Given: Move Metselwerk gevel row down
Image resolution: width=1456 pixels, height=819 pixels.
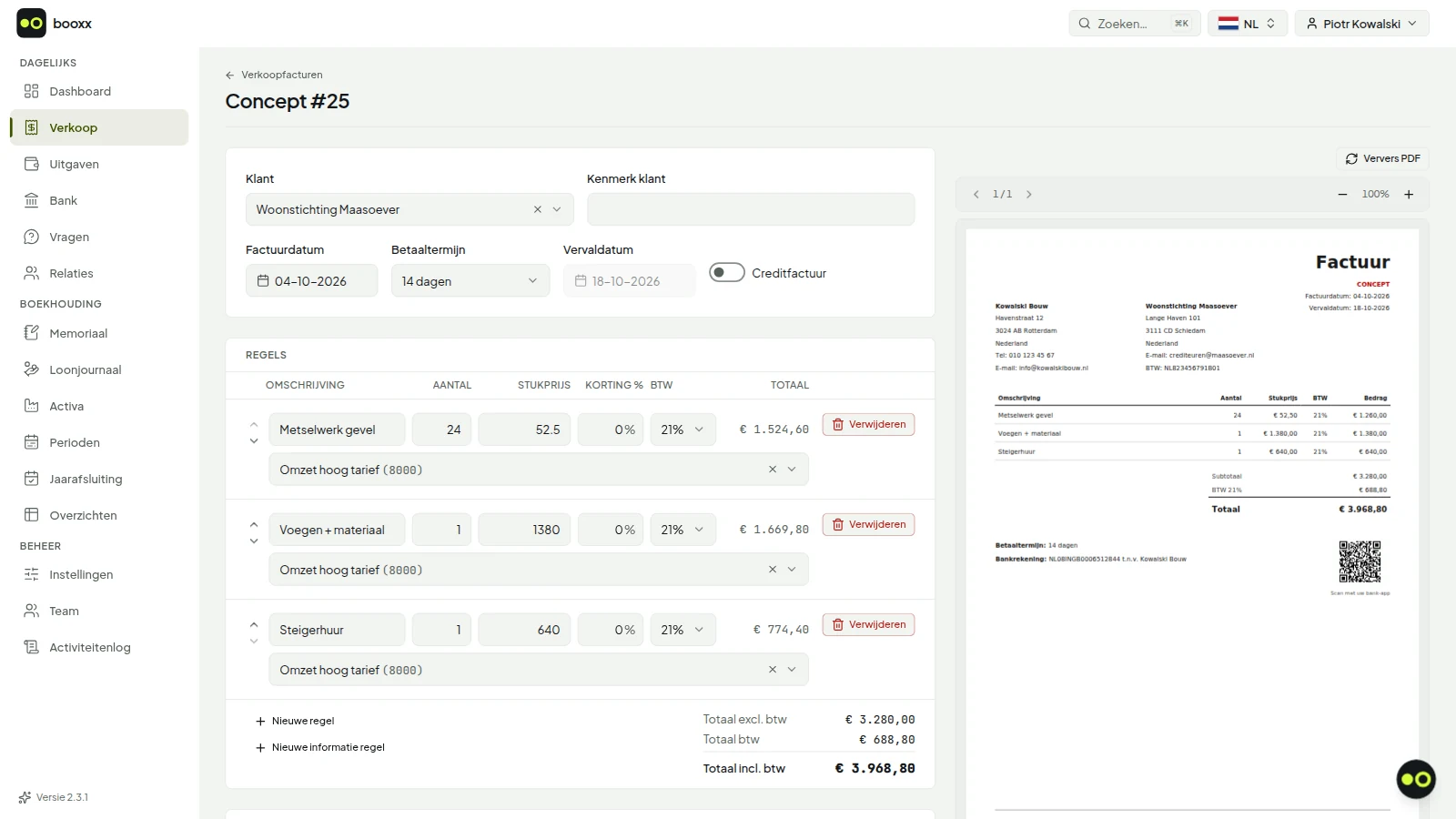Looking at the screenshot, I should pyautogui.click(x=254, y=441).
